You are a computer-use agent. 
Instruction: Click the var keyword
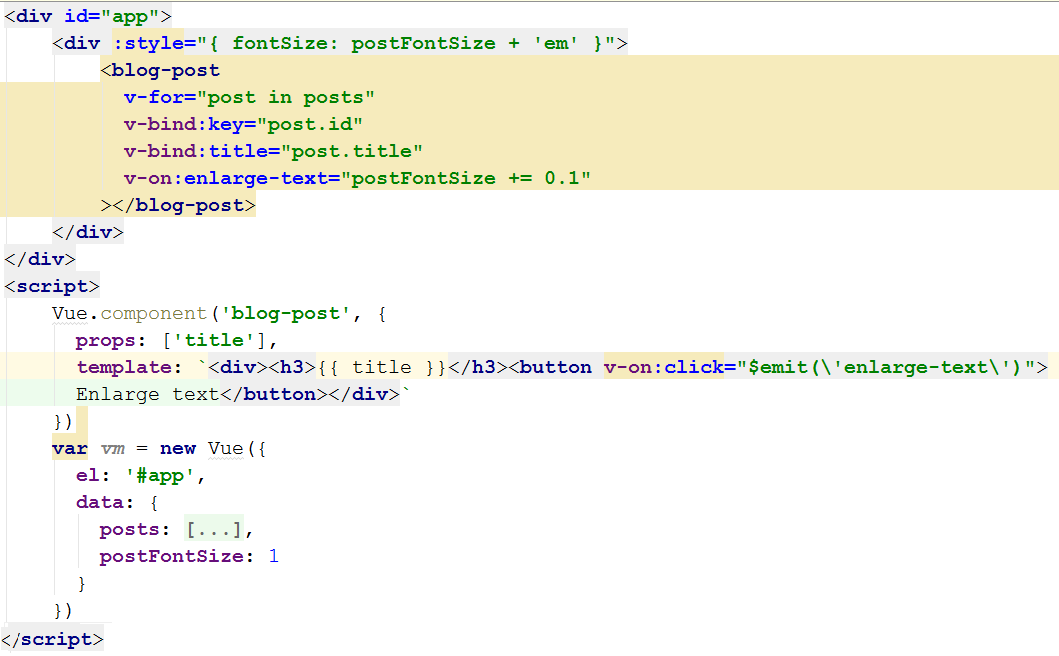70,449
